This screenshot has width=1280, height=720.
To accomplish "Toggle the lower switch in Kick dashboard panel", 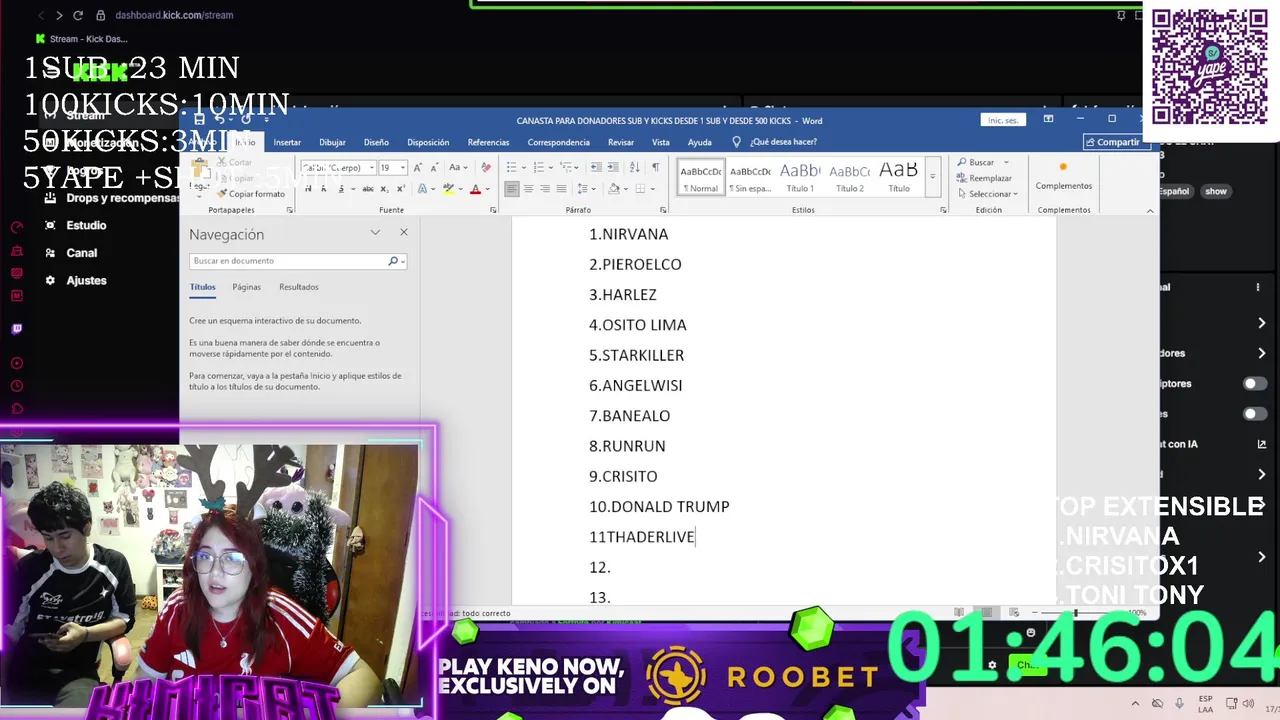I will [1255, 414].
